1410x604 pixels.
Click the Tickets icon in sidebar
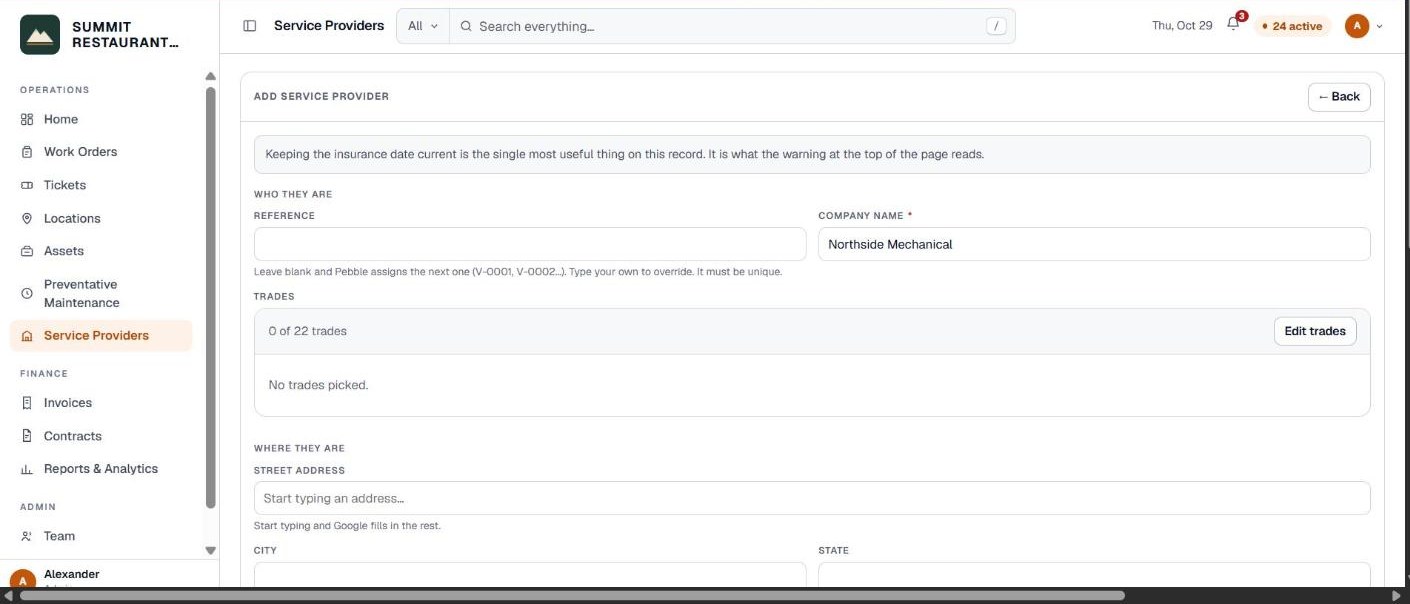click(27, 185)
